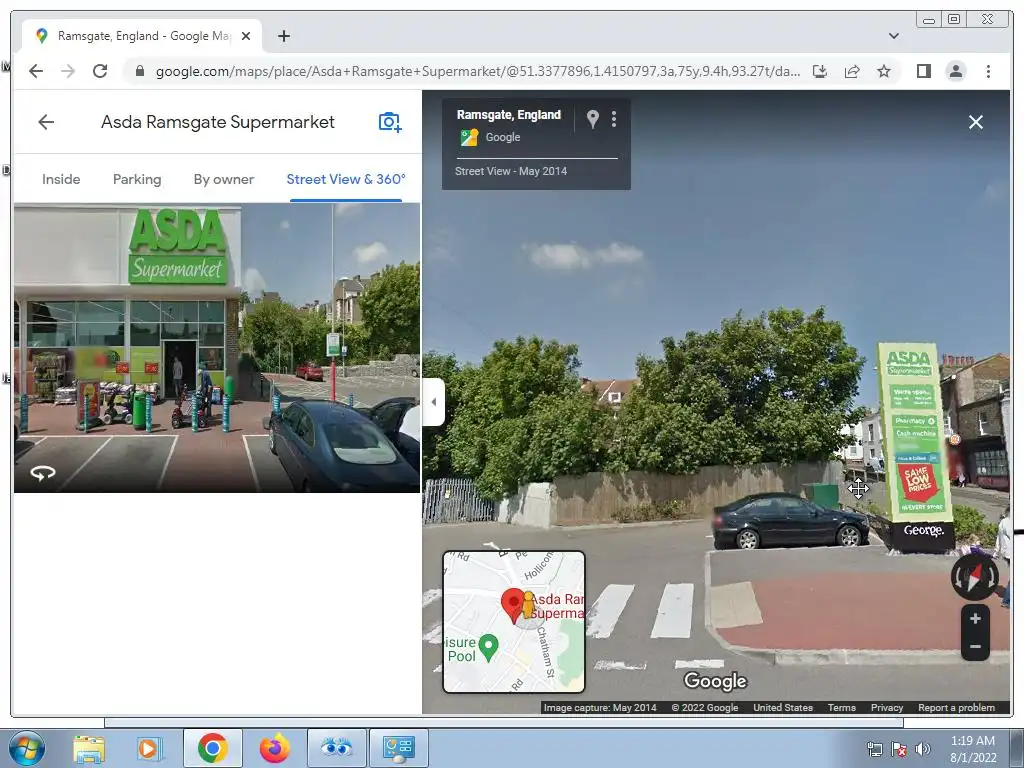Zoom out of Street View
The height and width of the screenshot is (768, 1024).
point(975,647)
